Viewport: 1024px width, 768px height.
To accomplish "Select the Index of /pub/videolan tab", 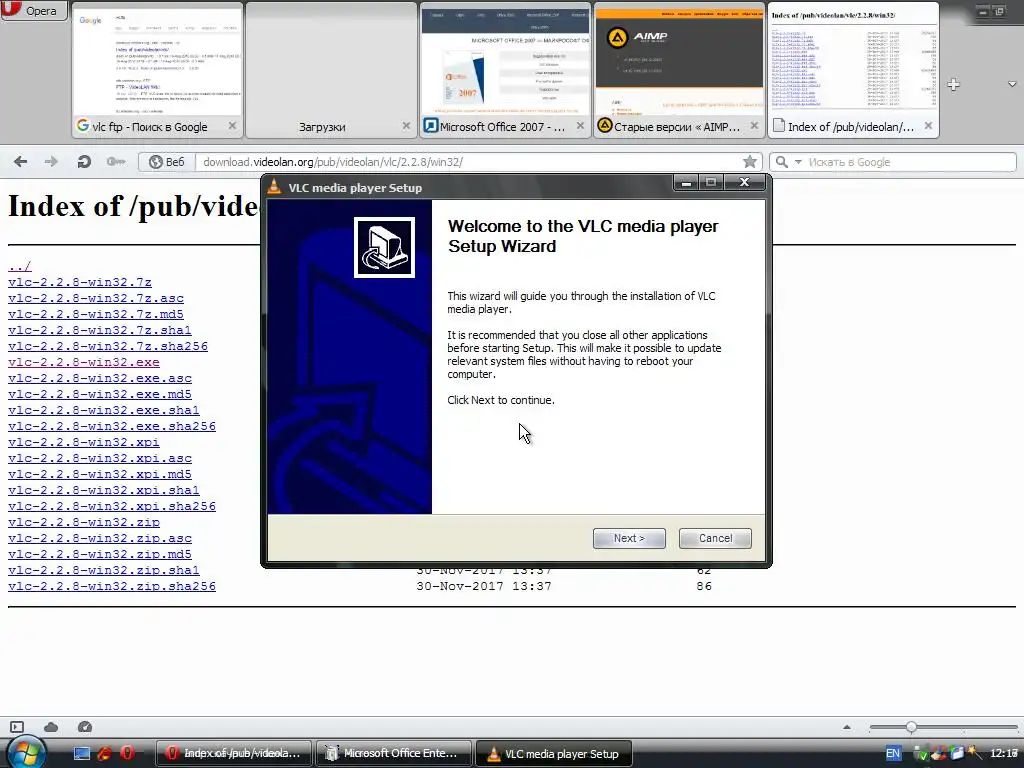I will pyautogui.click(x=853, y=70).
